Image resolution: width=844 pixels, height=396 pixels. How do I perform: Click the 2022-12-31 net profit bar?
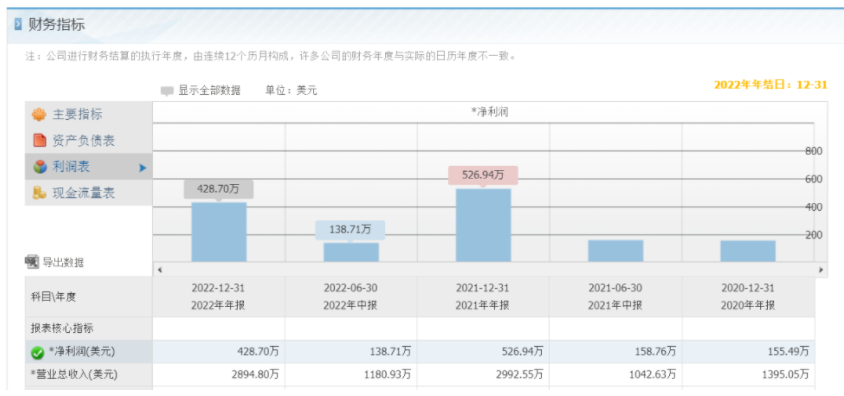coord(219,232)
